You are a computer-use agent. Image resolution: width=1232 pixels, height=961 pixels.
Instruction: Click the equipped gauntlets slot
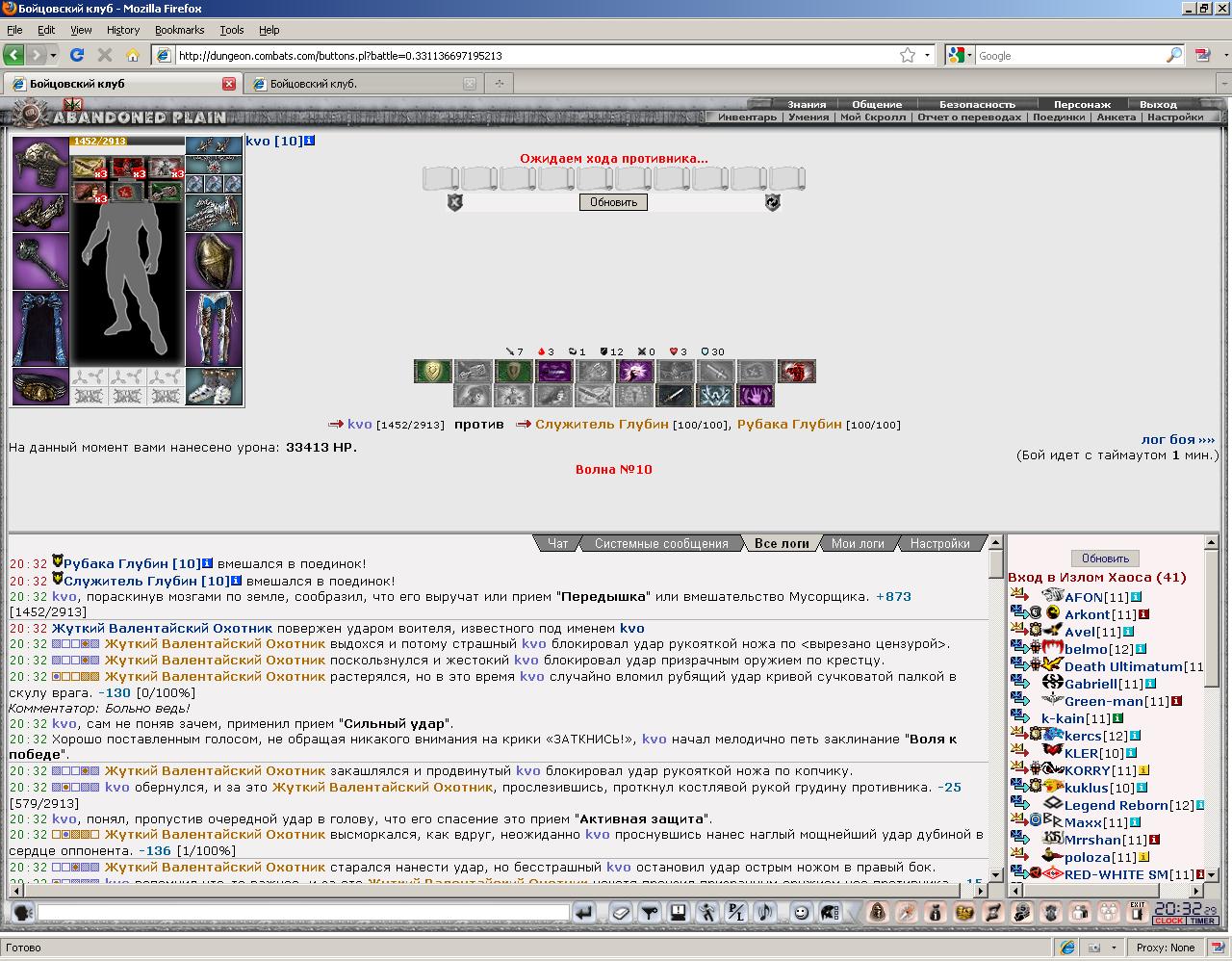click(x=214, y=213)
